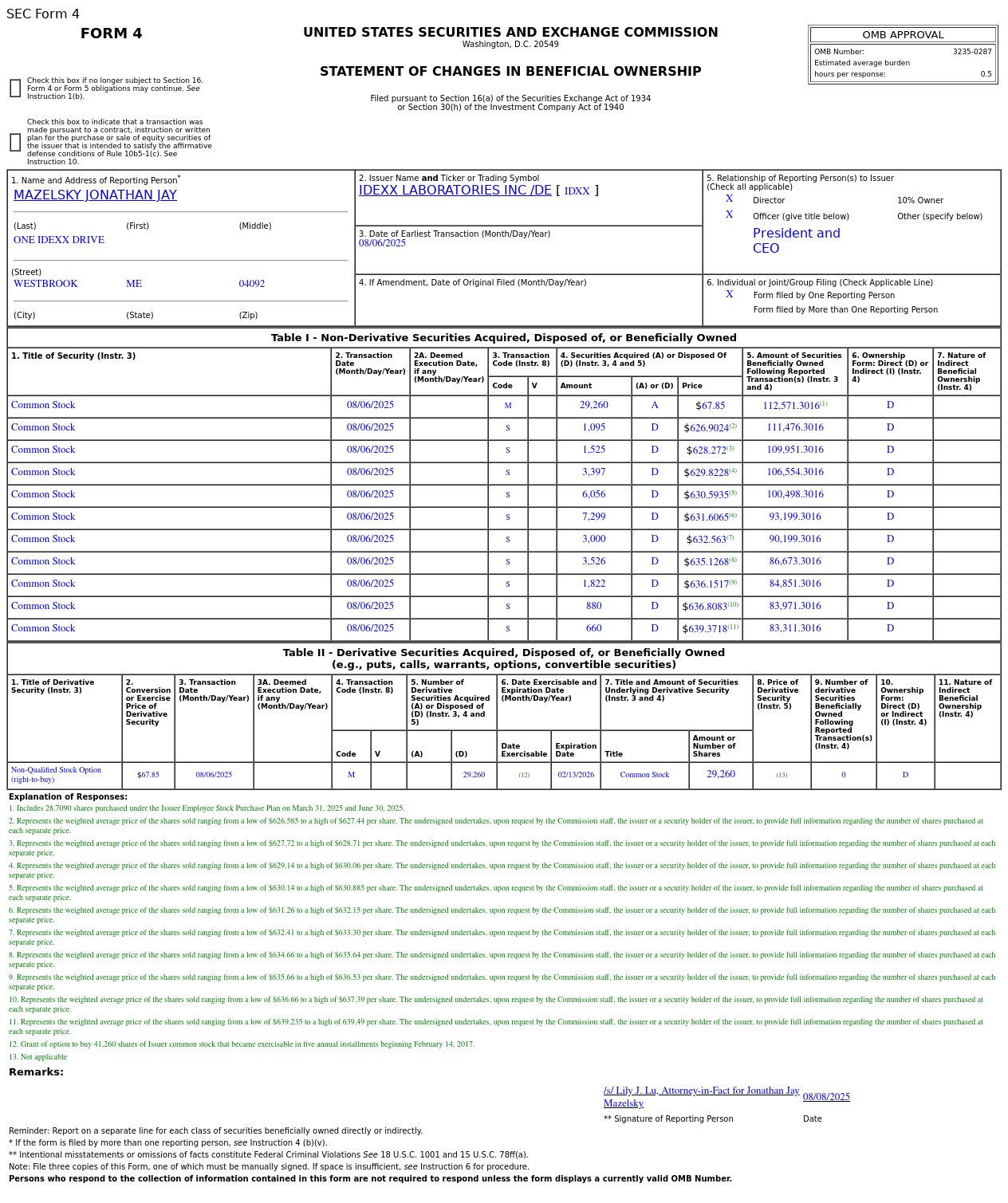
Task: Click the 02/13/2026 expiration date
Action: (575, 775)
